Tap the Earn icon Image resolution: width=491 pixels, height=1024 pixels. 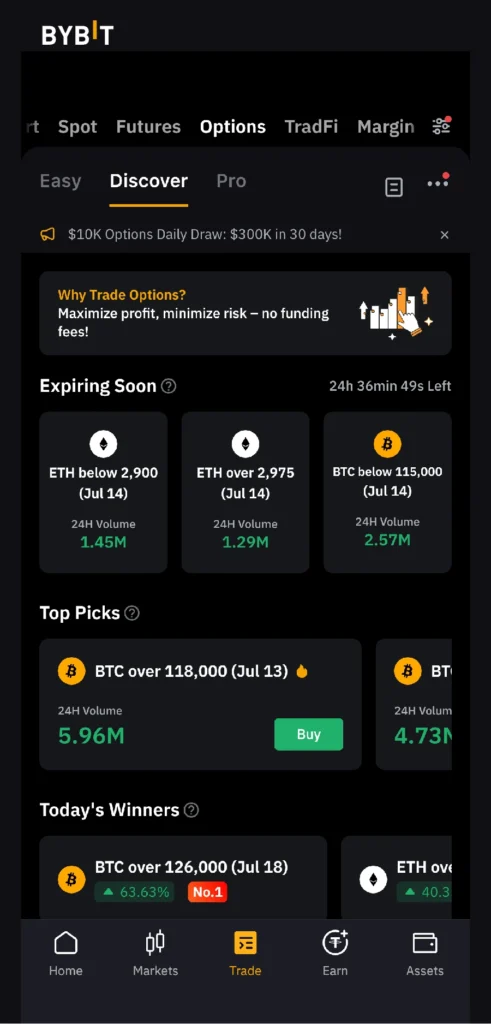(x=335, y=943)
